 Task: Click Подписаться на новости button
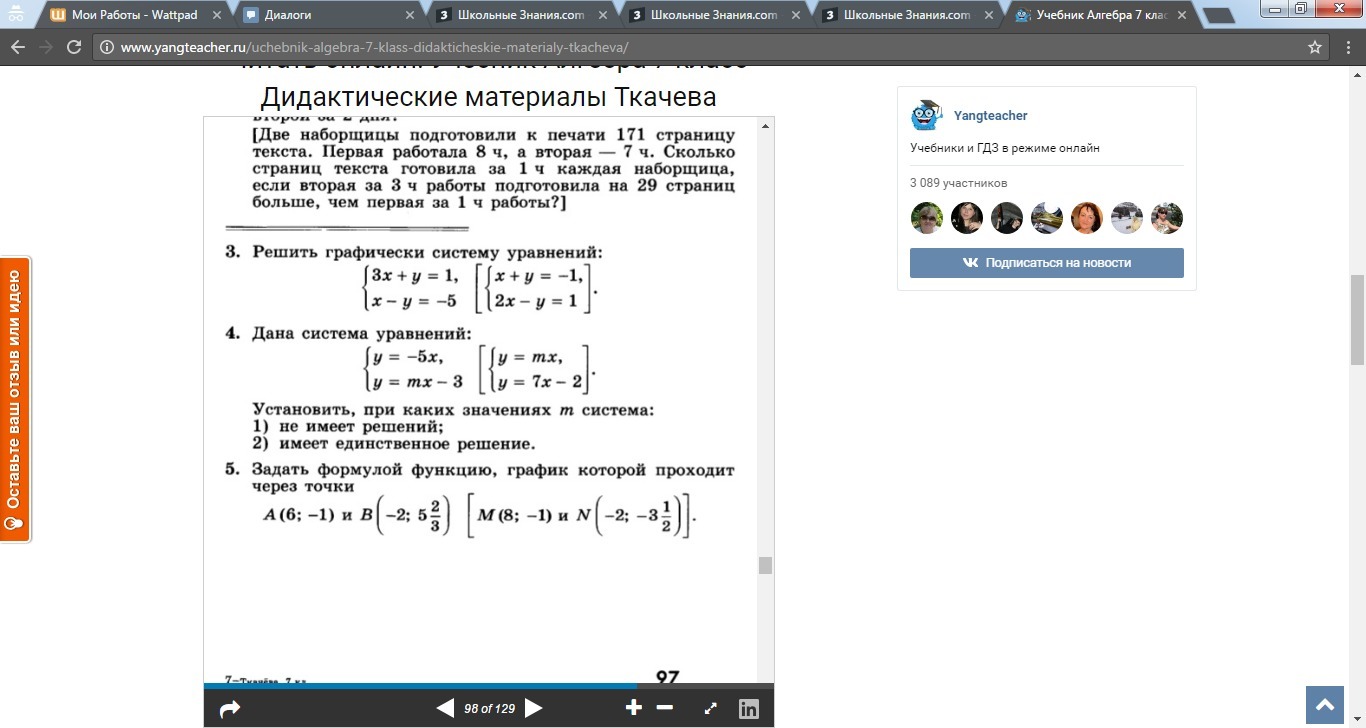(1046, 263)
